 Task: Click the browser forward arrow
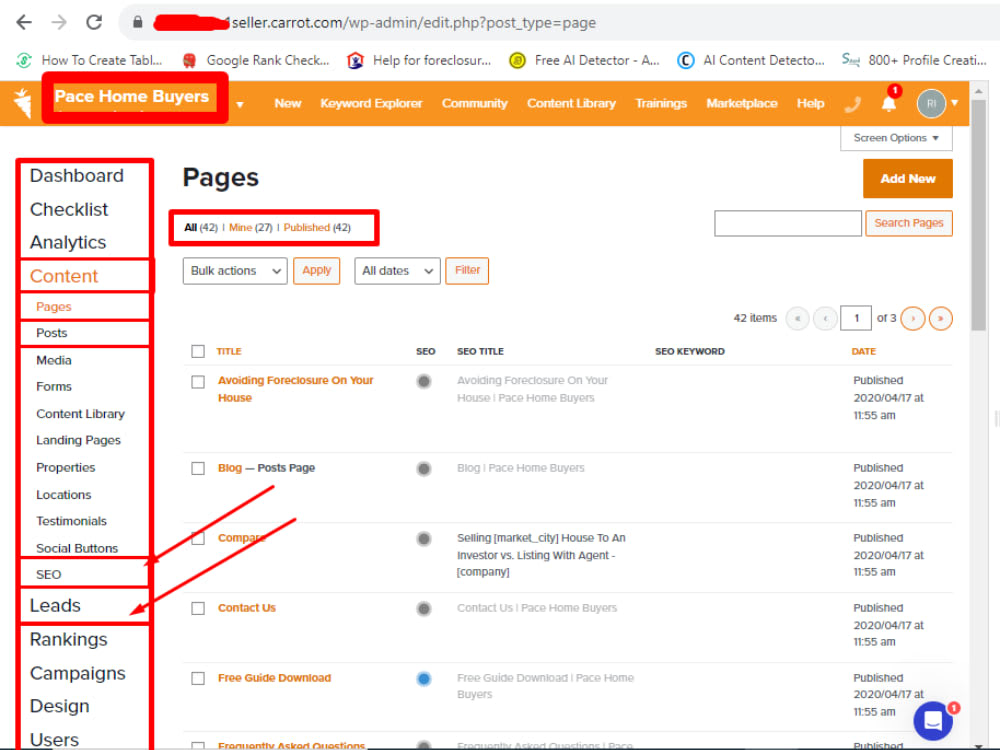[59, 22]
